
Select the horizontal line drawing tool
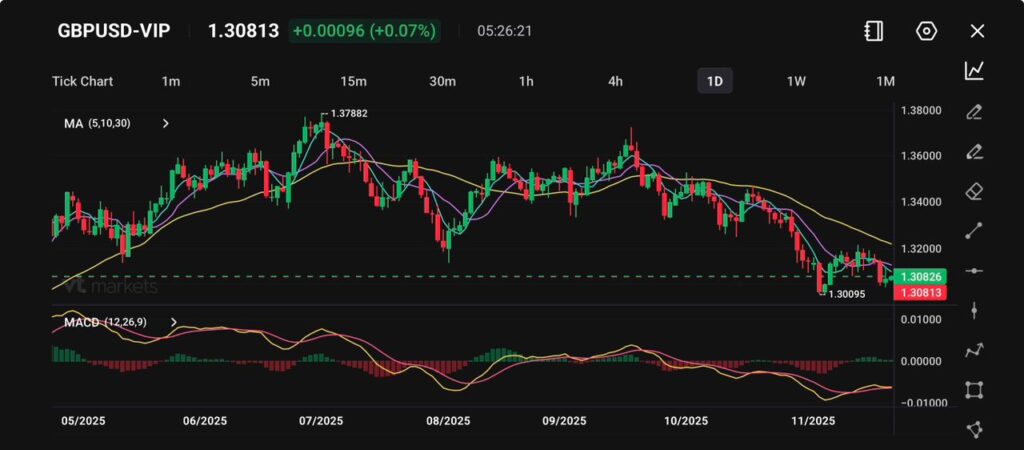974,271
